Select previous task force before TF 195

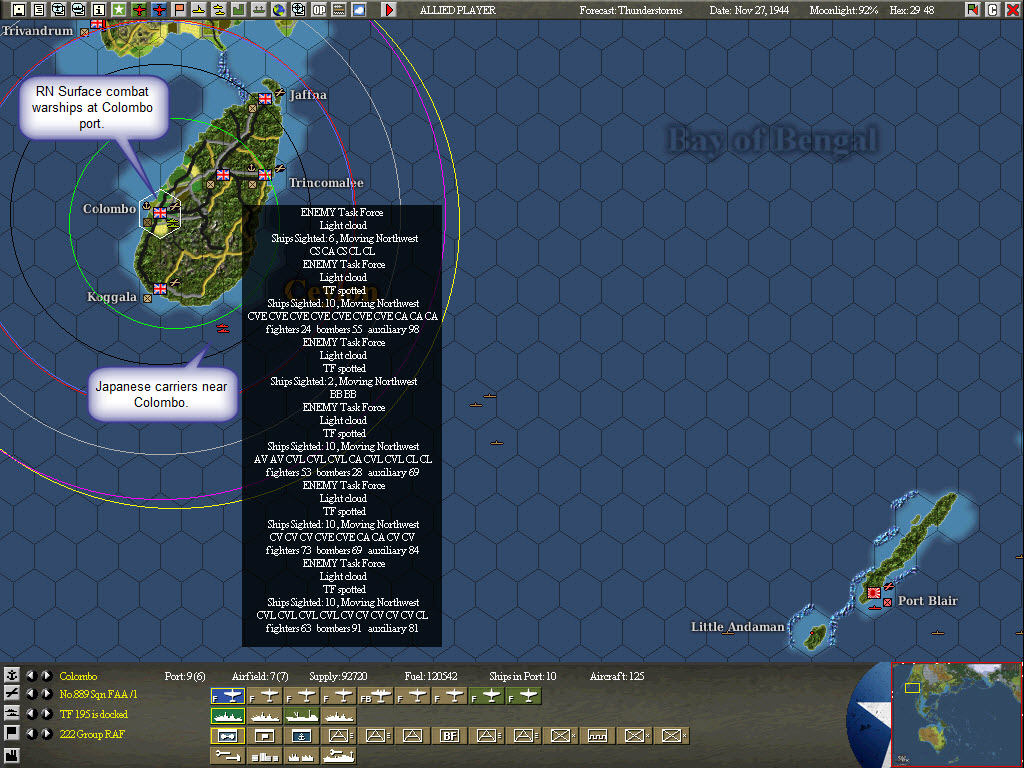pos(31,714)
